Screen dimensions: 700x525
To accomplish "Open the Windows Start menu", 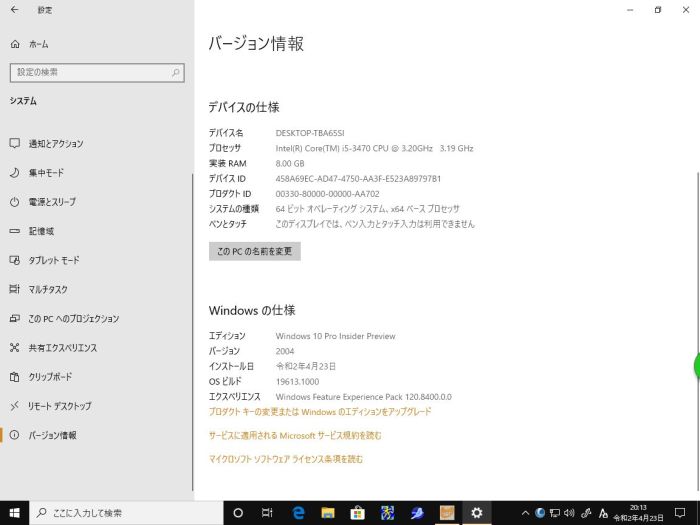I will click(14, 512).
